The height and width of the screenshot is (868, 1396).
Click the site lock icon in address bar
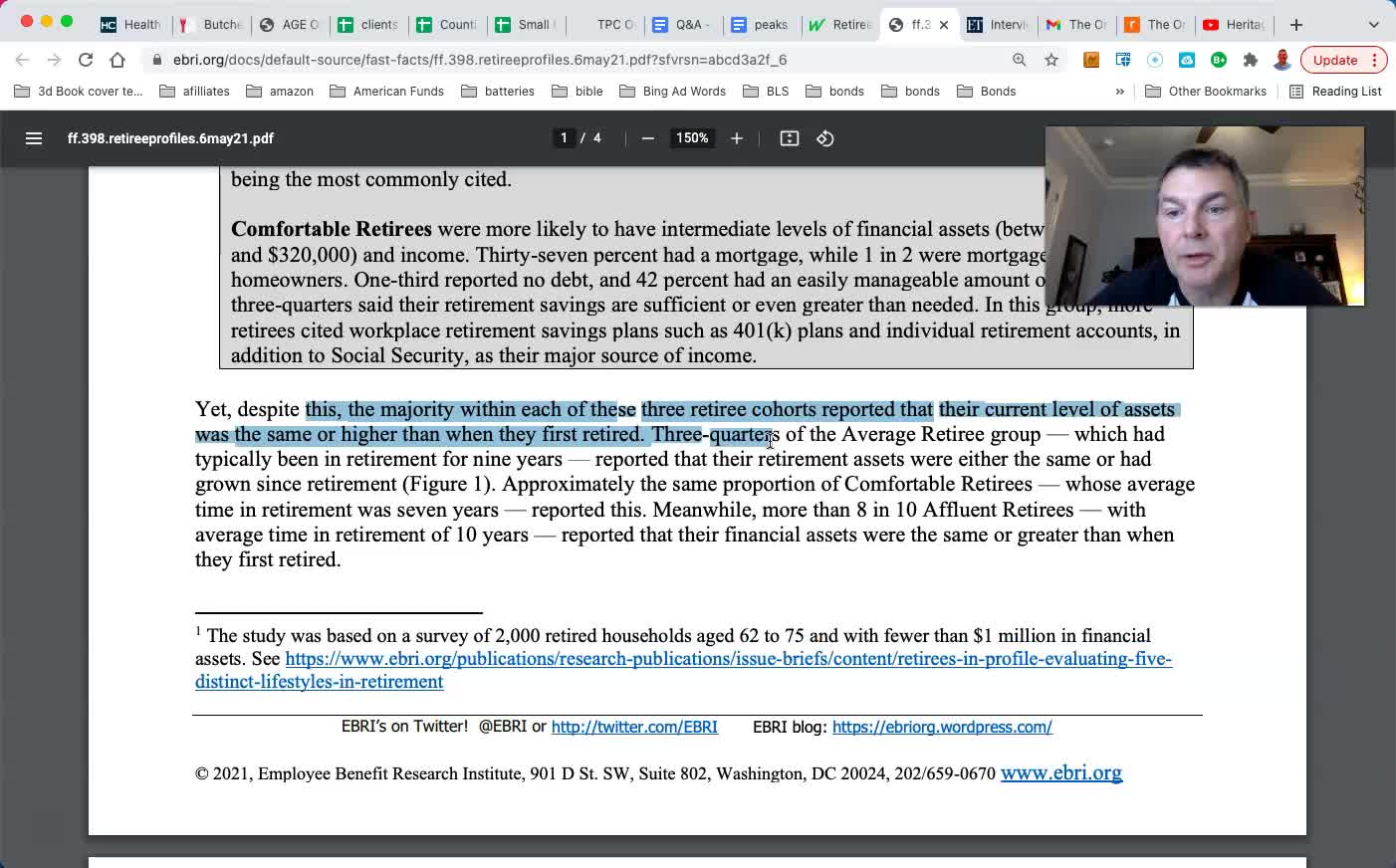click(156, 60)
